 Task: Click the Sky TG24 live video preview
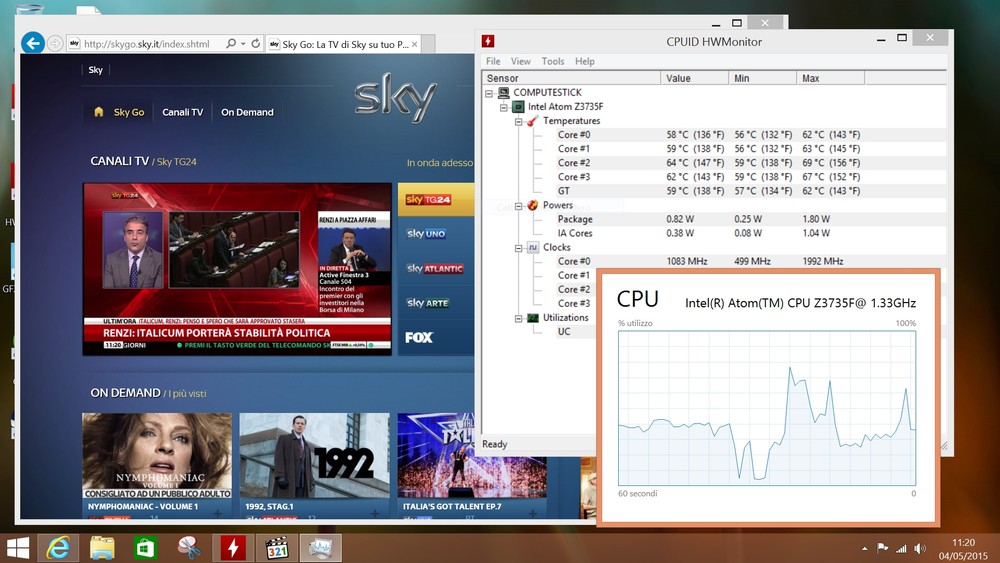tap(237, 269)
